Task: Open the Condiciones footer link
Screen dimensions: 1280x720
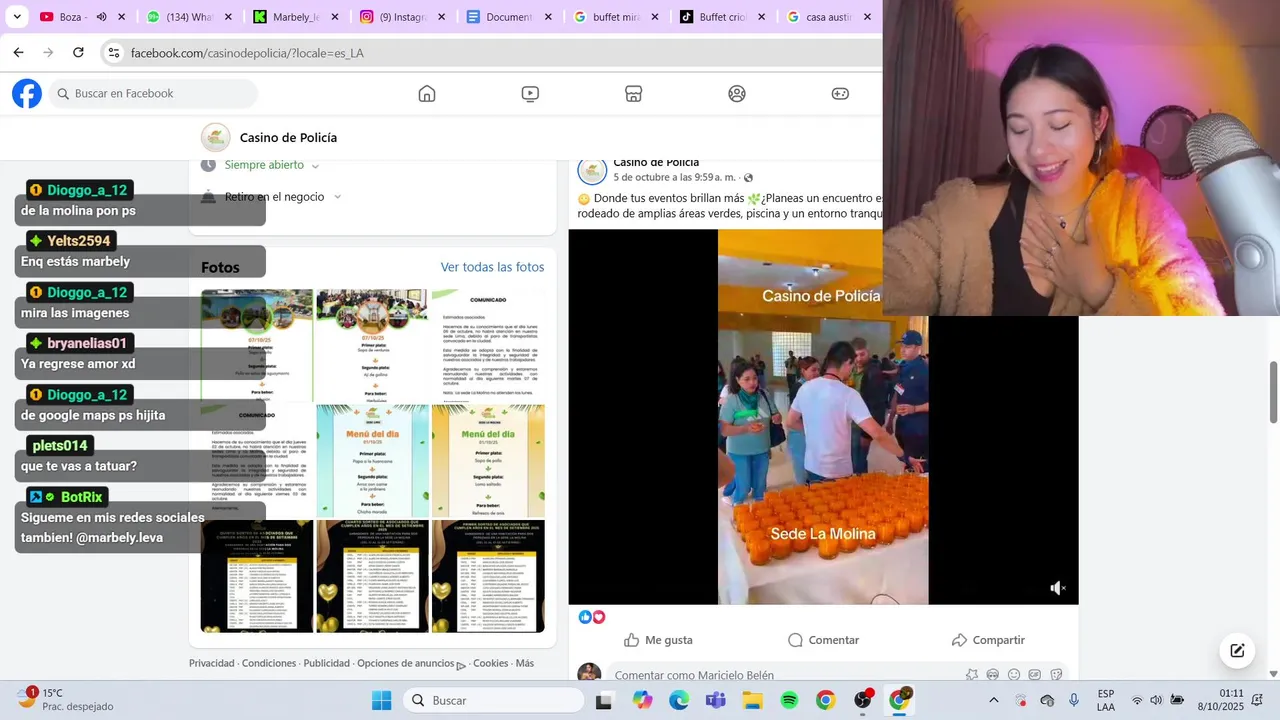Action: click(269, 663)
